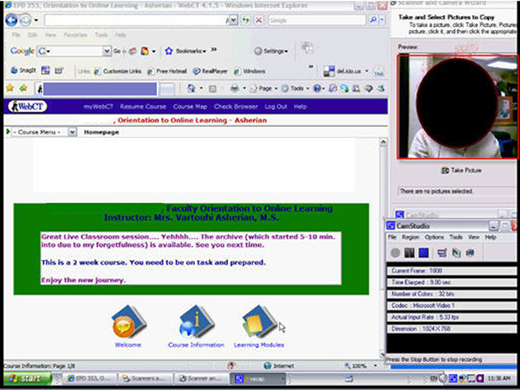Click Take Picture camera button
The image size is (520, 390).
462,170
